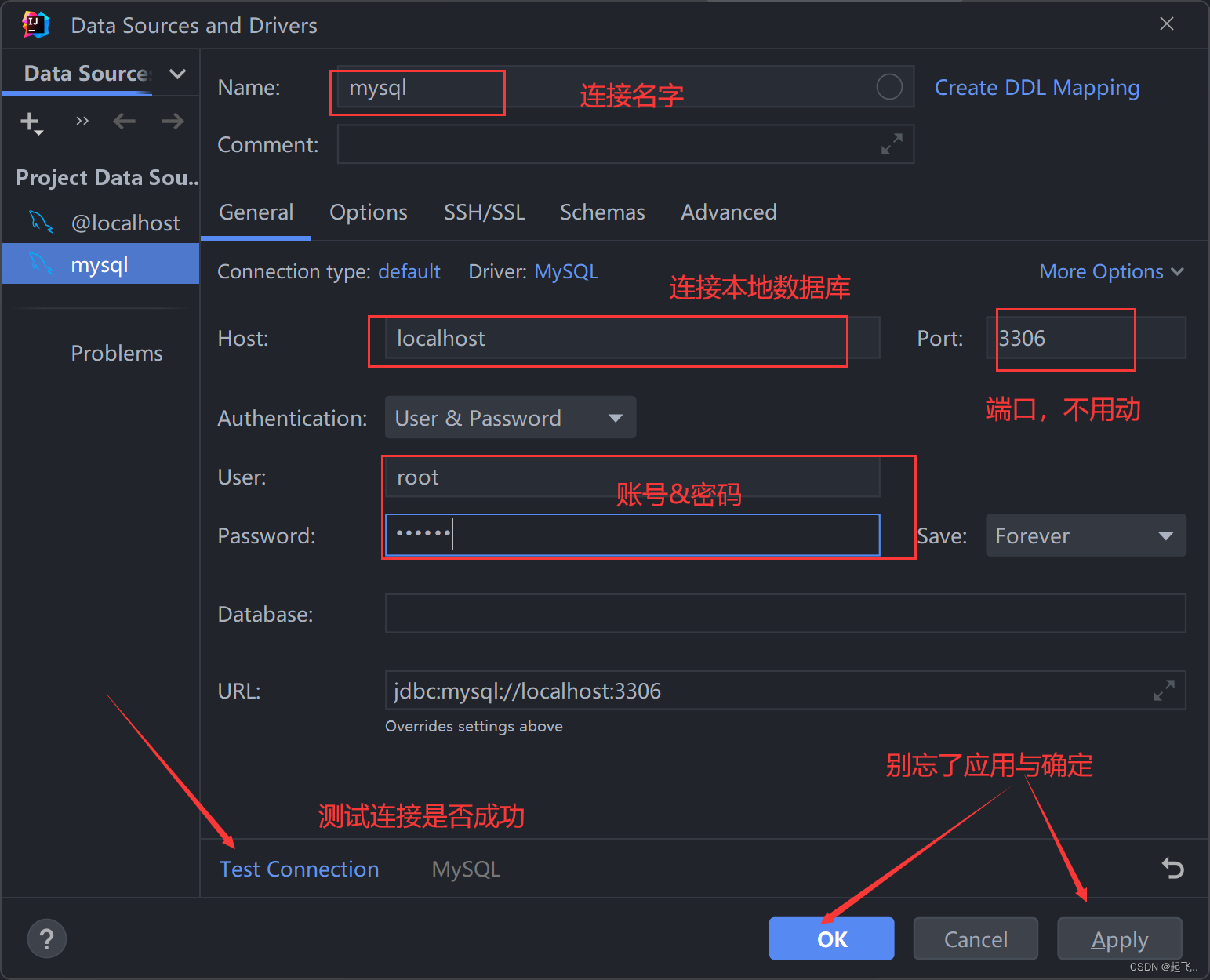Click the dolphin icon beside mysql entry
Screen dimensions: 1210x980
pos(41,264)
